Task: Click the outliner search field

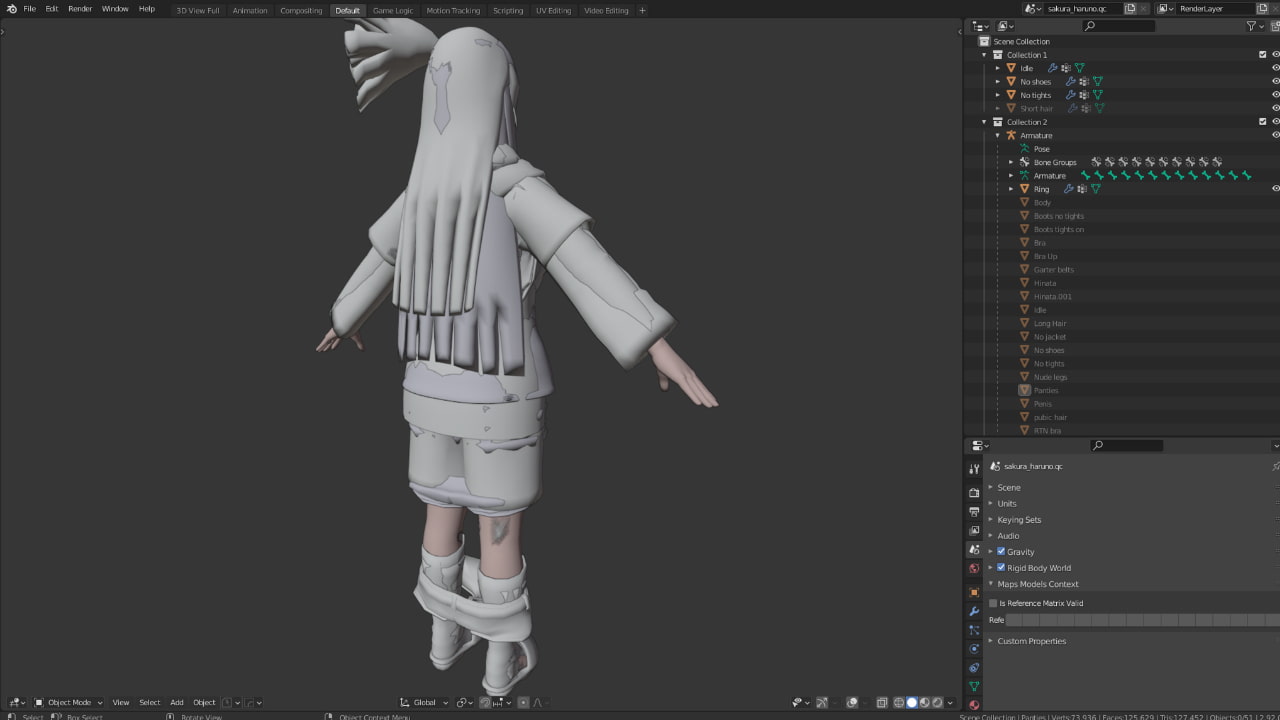Action: click(x=1118, y=26)
